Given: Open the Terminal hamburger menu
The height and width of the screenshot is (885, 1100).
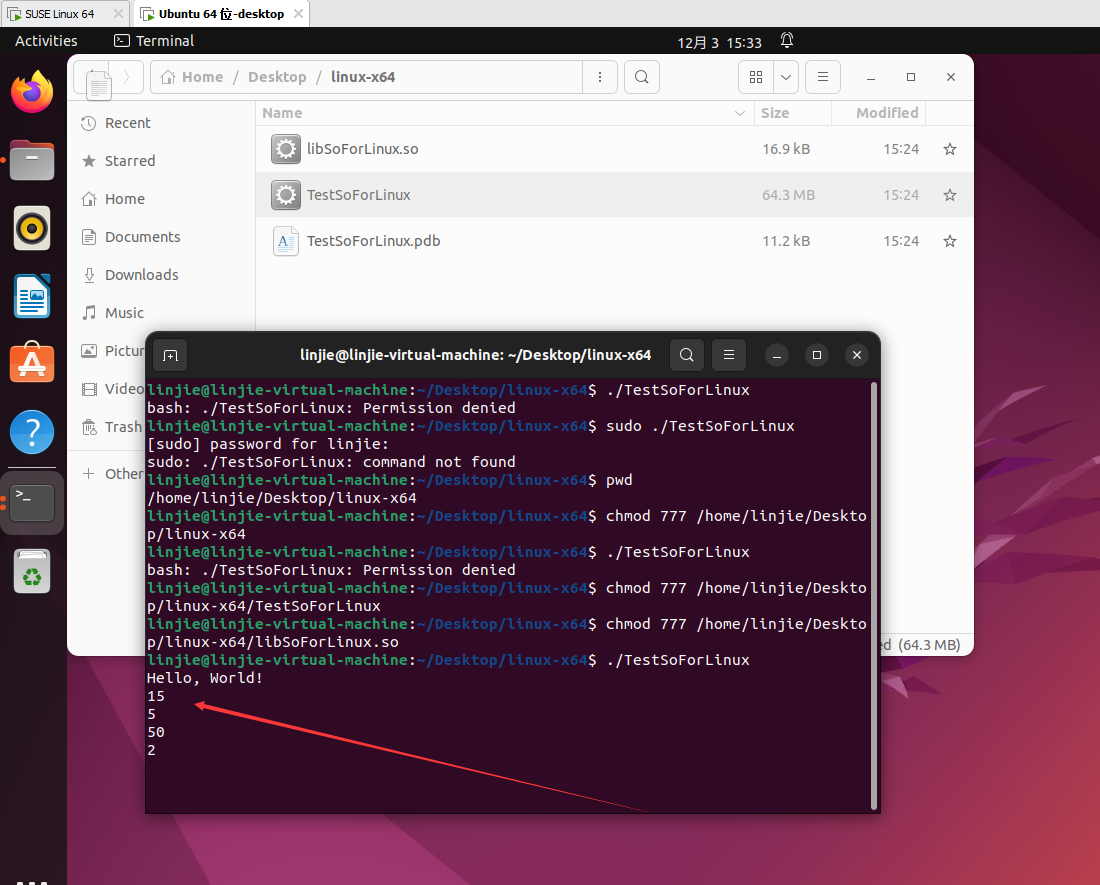Looking at the screenshot, I should click(729, 355).
